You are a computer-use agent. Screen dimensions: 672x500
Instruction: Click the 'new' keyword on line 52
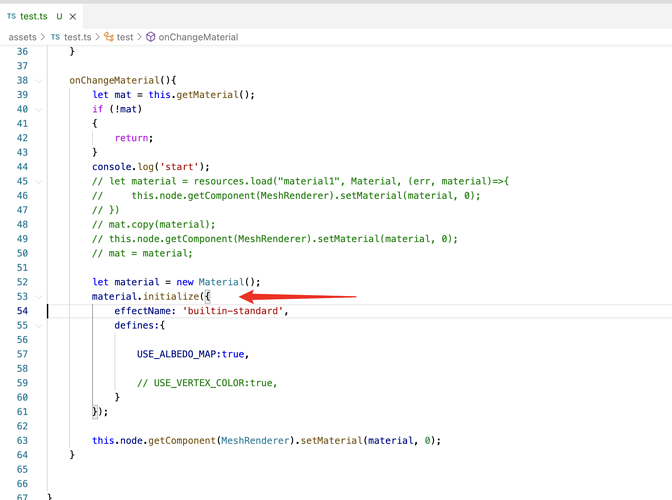[185, 282]
